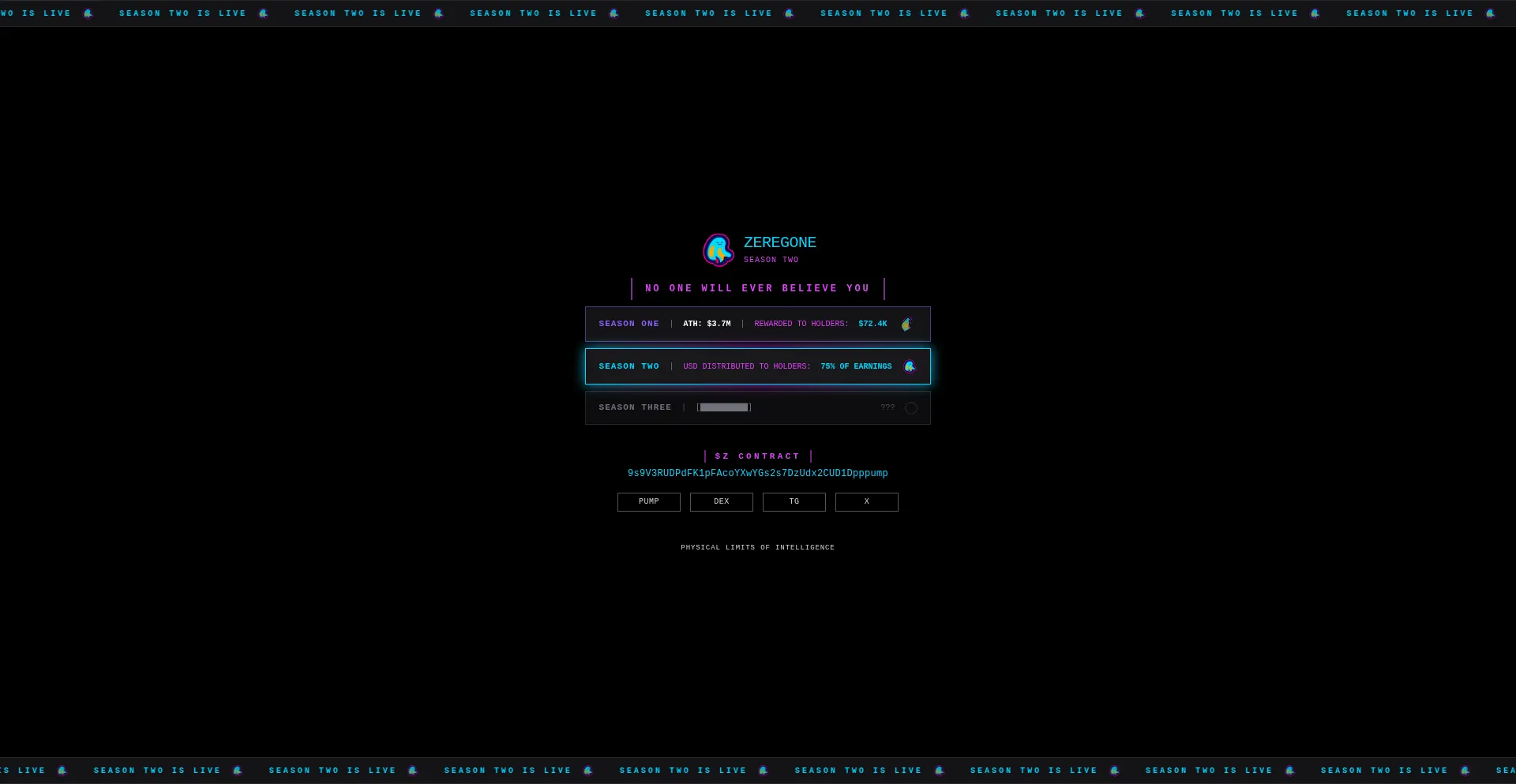This screenshot has width=1516, height=784.
Task: Expand the Season Three row
Action: pos(757,407)
